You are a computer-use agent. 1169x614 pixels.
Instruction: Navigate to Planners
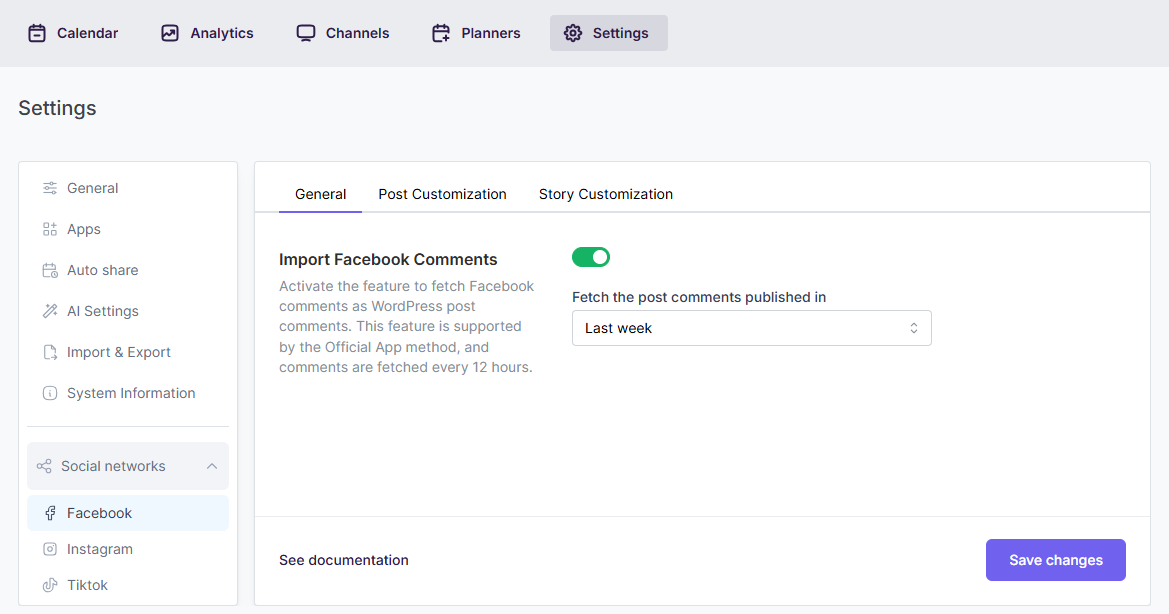pos(476,33)
